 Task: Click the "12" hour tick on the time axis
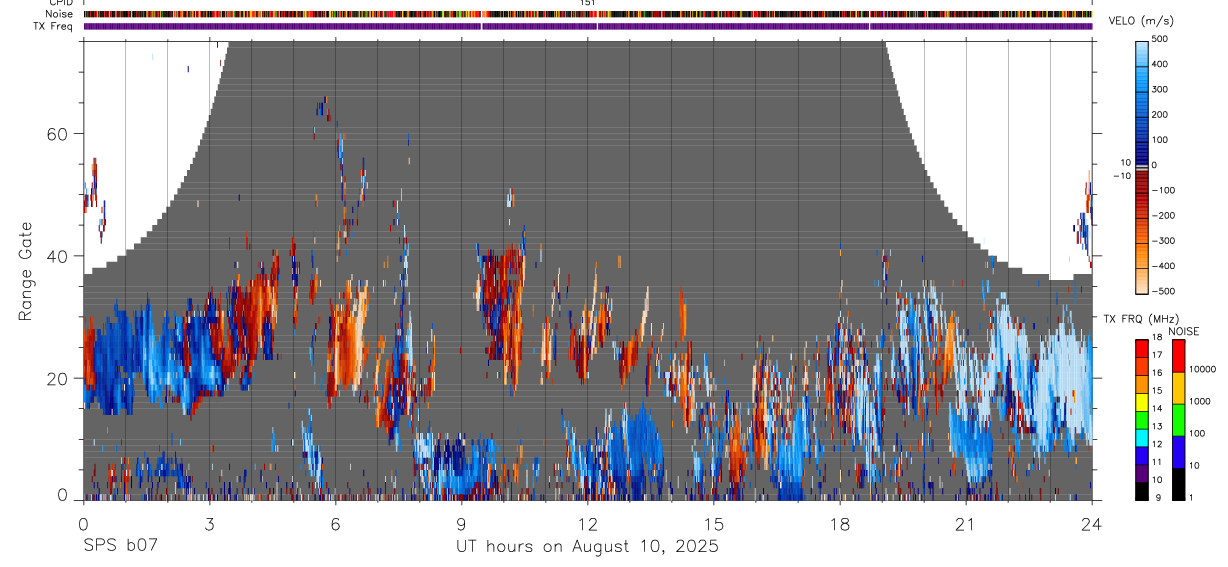click(588, 524)
